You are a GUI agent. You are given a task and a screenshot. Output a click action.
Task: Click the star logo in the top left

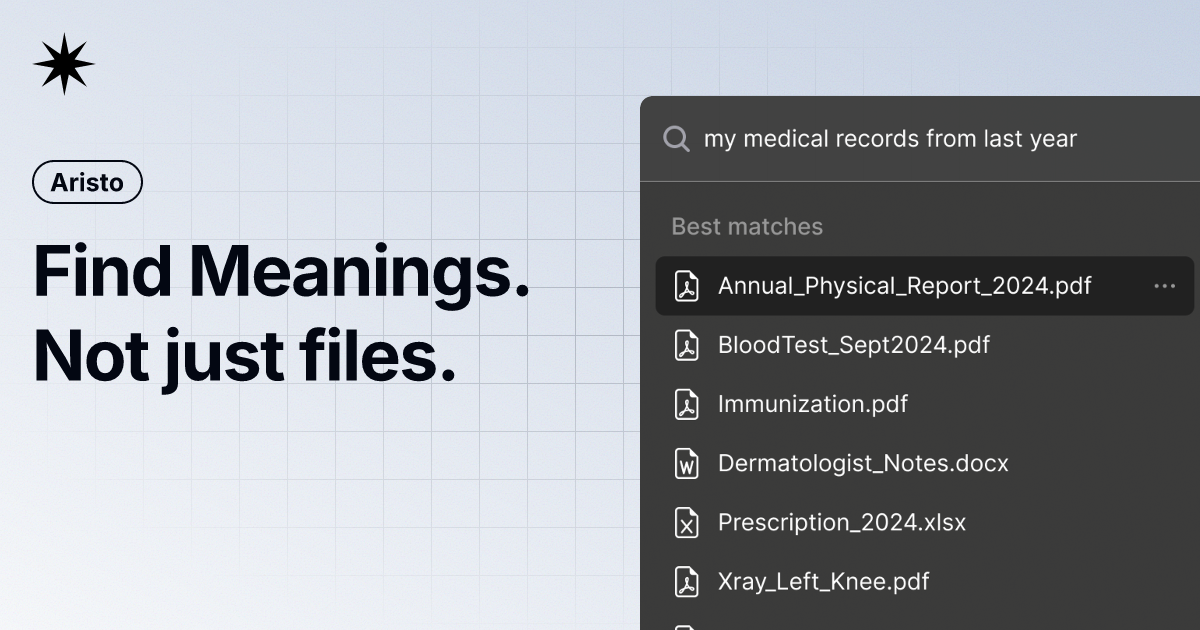63,63
